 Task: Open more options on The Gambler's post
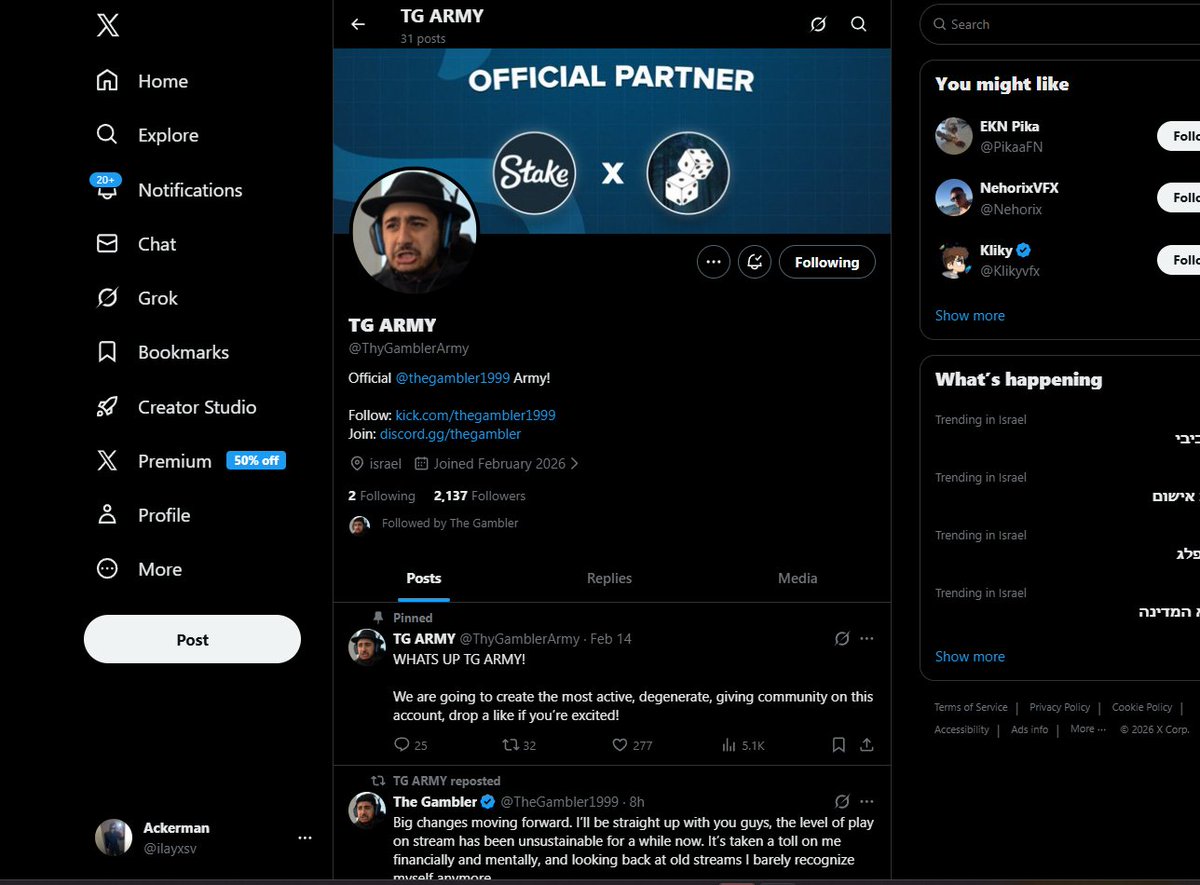867,801
